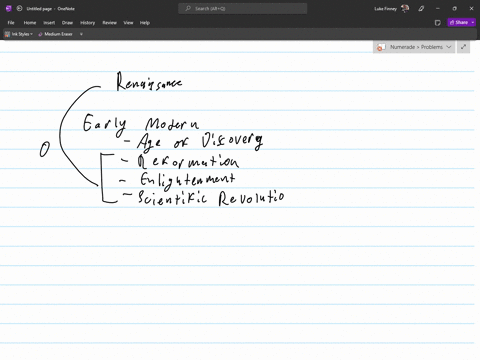480x360 pixels.
Task: Click the pen mode icon in title bar
Action: click(421, 9)
